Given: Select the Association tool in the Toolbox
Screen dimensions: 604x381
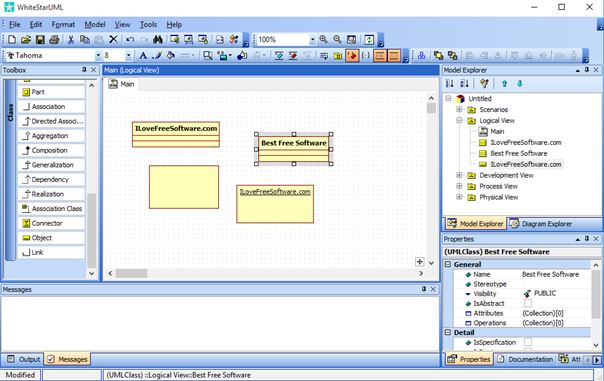Looking at the screenshot, I should pyautogui.click(x=51, y=107).
